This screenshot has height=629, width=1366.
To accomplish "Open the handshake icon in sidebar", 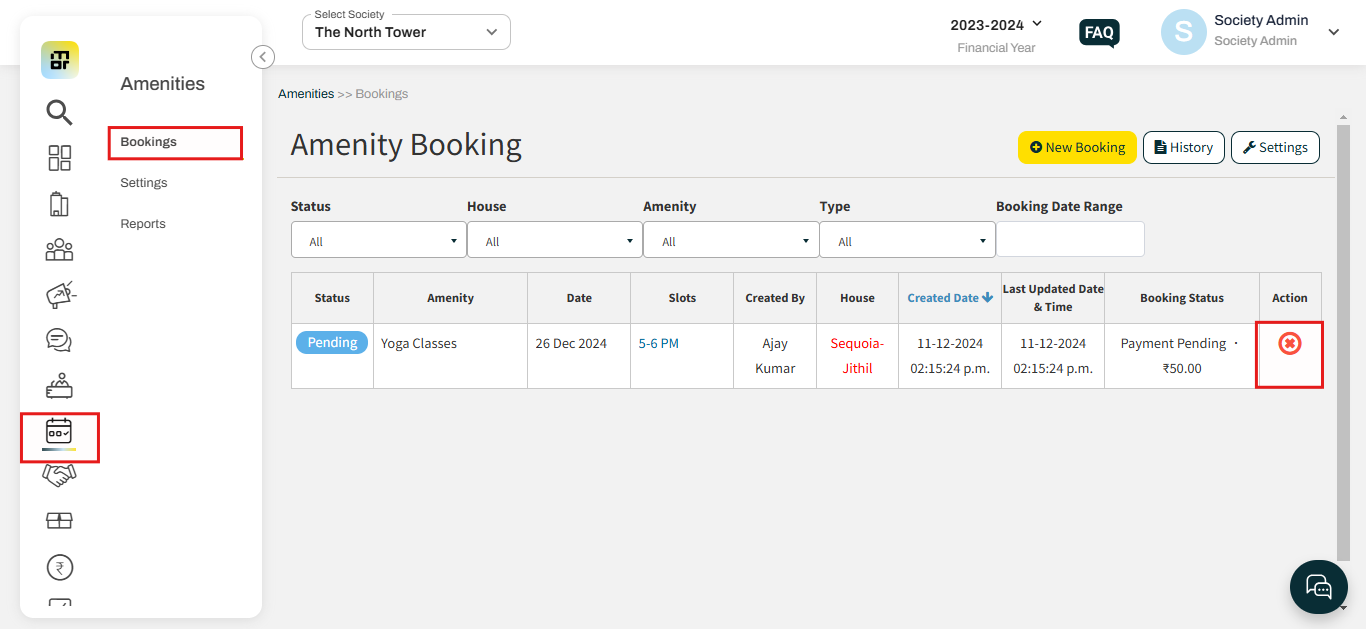I will tap(60, 475).
